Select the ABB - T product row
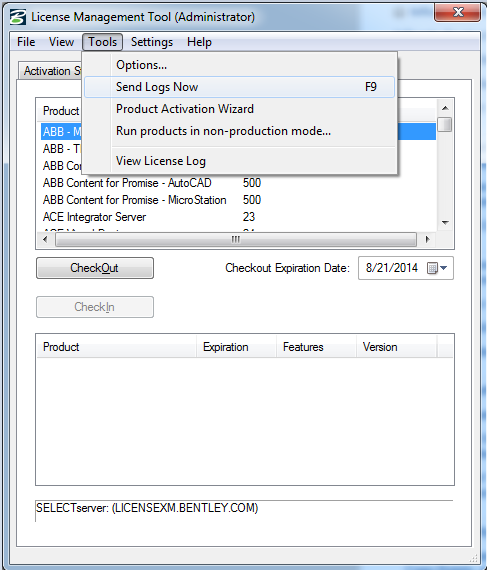This screenshot has height=570, width=487. 61,148
